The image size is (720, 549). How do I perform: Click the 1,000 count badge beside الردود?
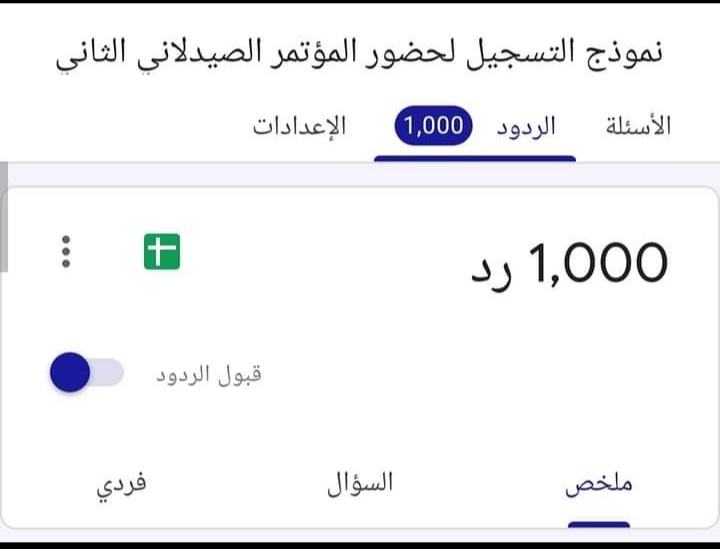coord(434,126)
